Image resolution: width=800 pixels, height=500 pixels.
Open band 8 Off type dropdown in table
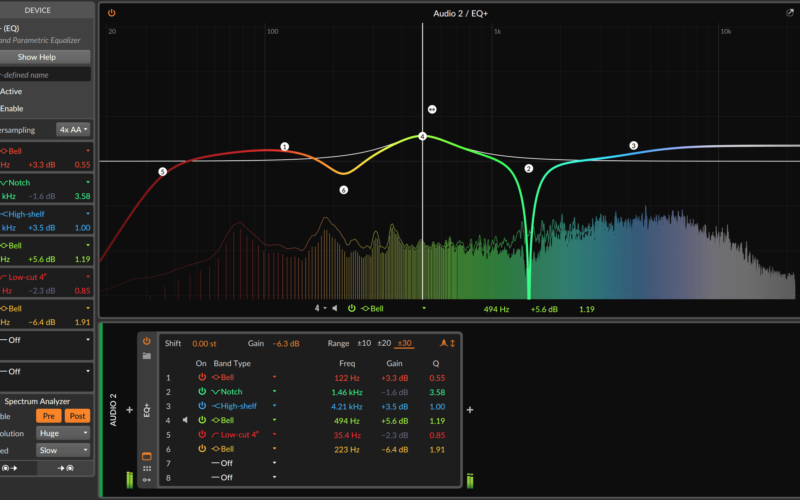[x=274, y=478]
